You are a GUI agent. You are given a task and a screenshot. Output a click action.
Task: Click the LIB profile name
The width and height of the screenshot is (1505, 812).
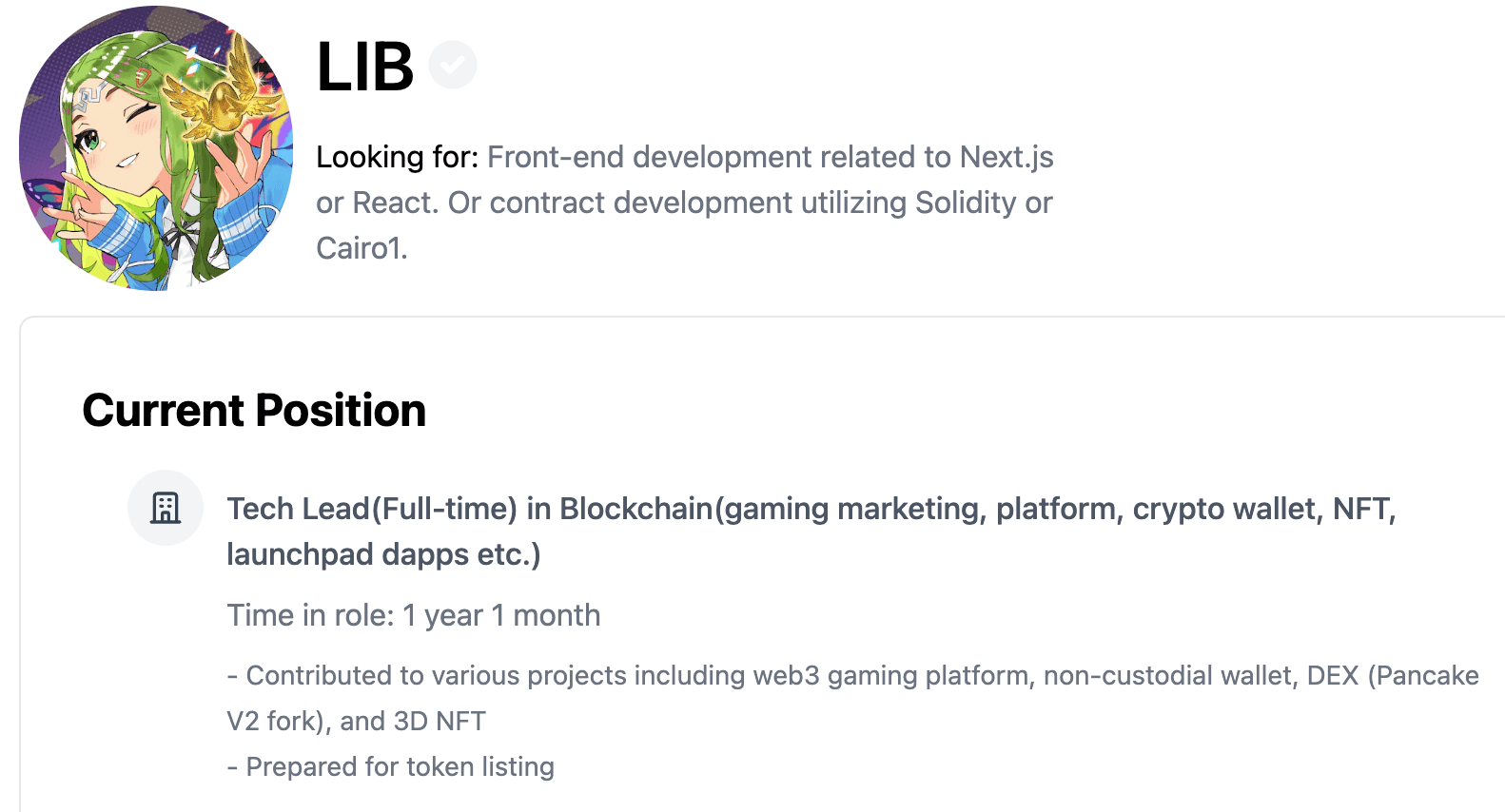pyautogui.click(x=364, y=68)
